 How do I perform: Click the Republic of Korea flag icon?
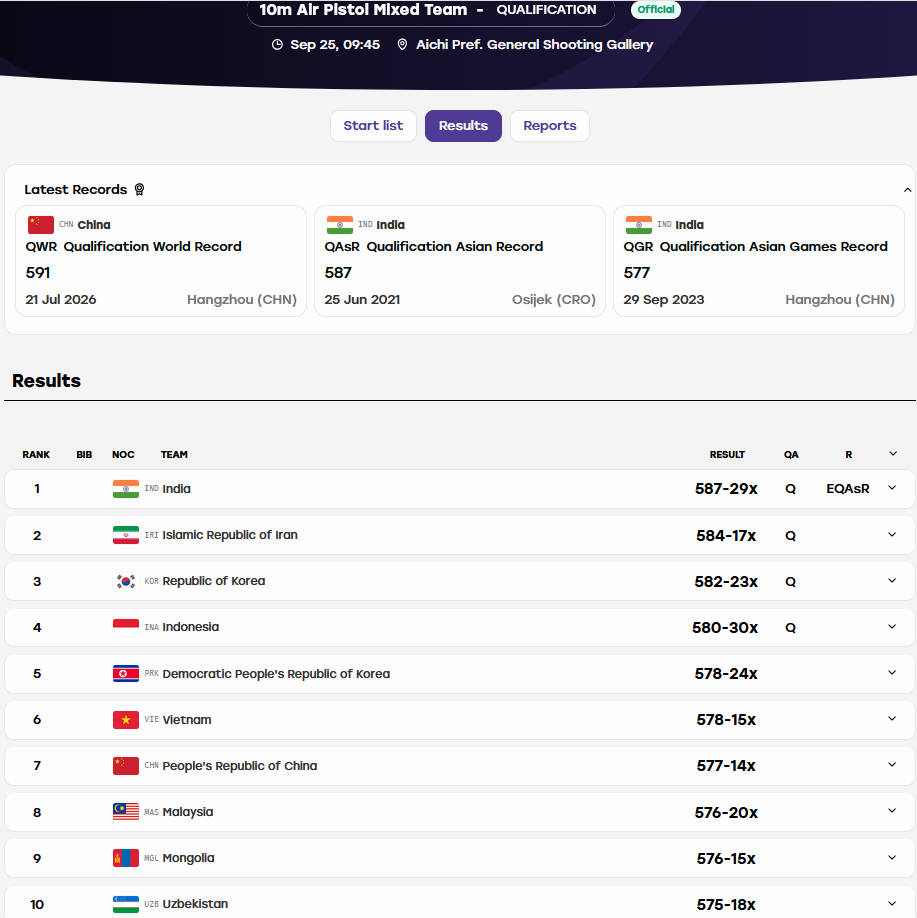[126, 581]
